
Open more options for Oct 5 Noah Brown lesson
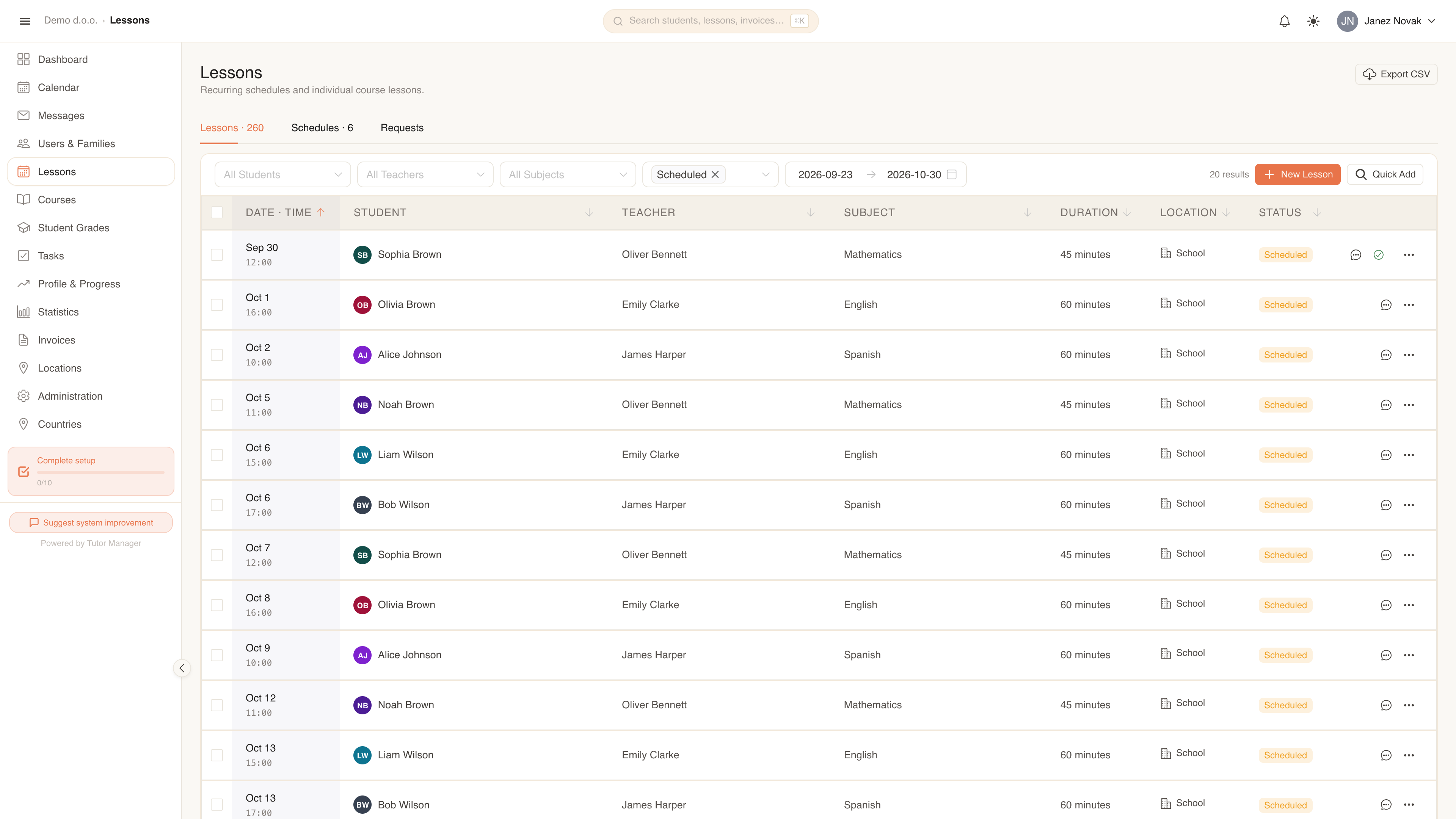(x=1409, y=405)
